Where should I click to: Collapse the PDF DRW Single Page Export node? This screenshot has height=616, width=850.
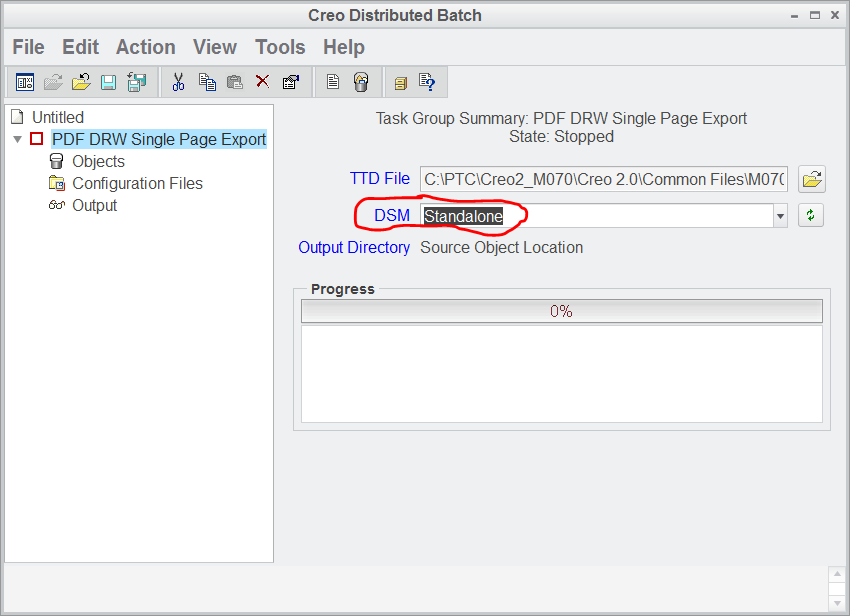click(x=18, y=139)
